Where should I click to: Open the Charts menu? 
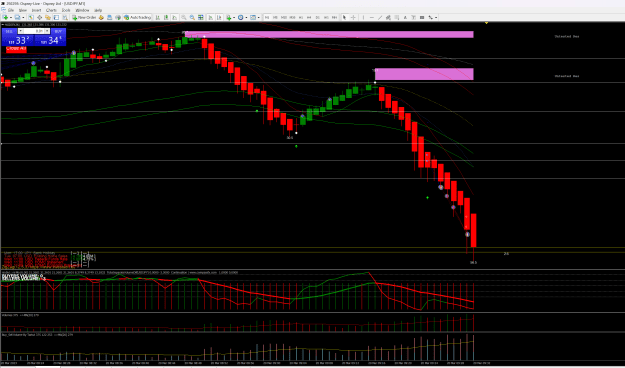[x=51, y=10]
